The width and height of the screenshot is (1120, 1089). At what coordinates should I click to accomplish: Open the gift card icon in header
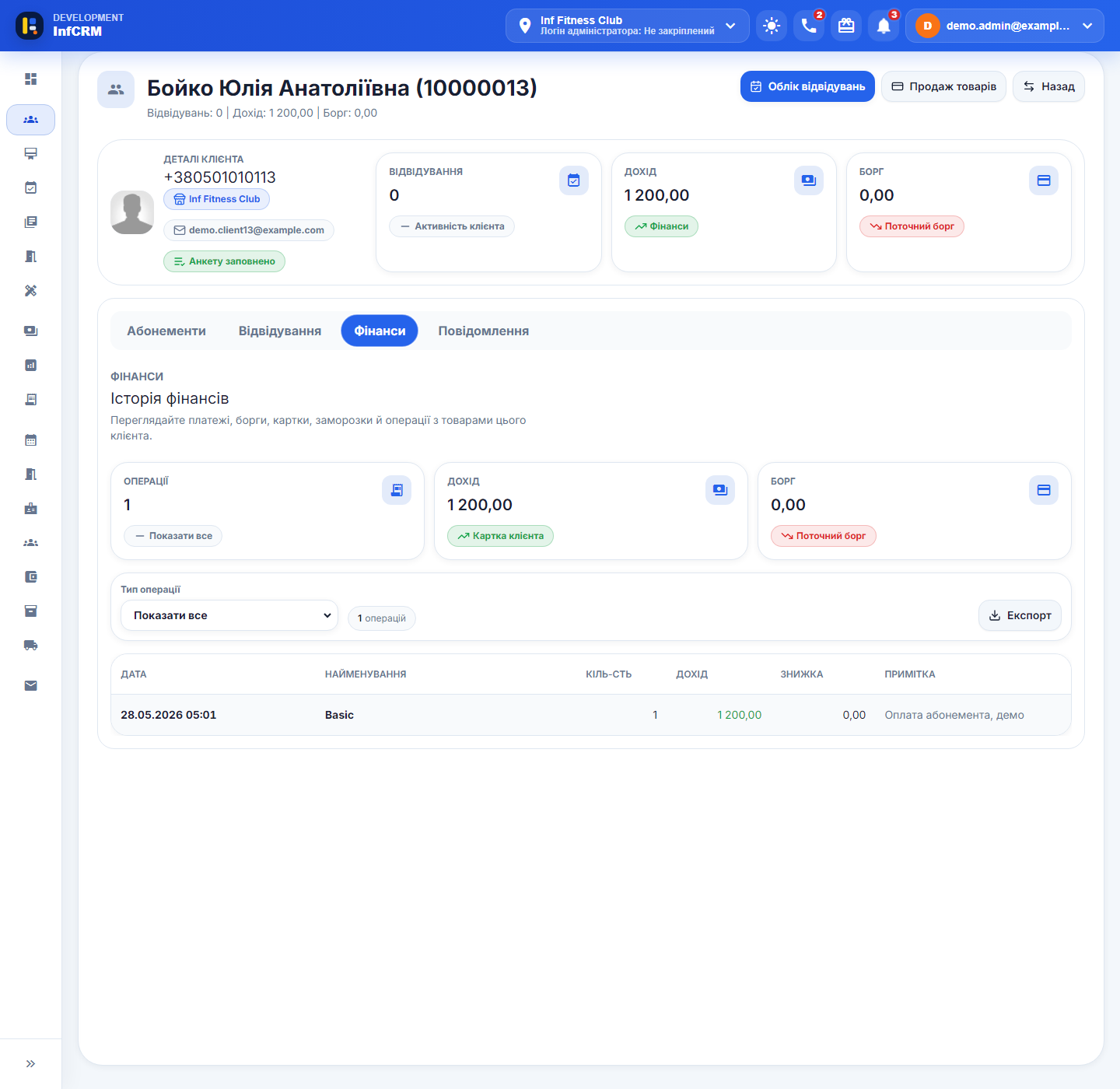tap(846, 26)
